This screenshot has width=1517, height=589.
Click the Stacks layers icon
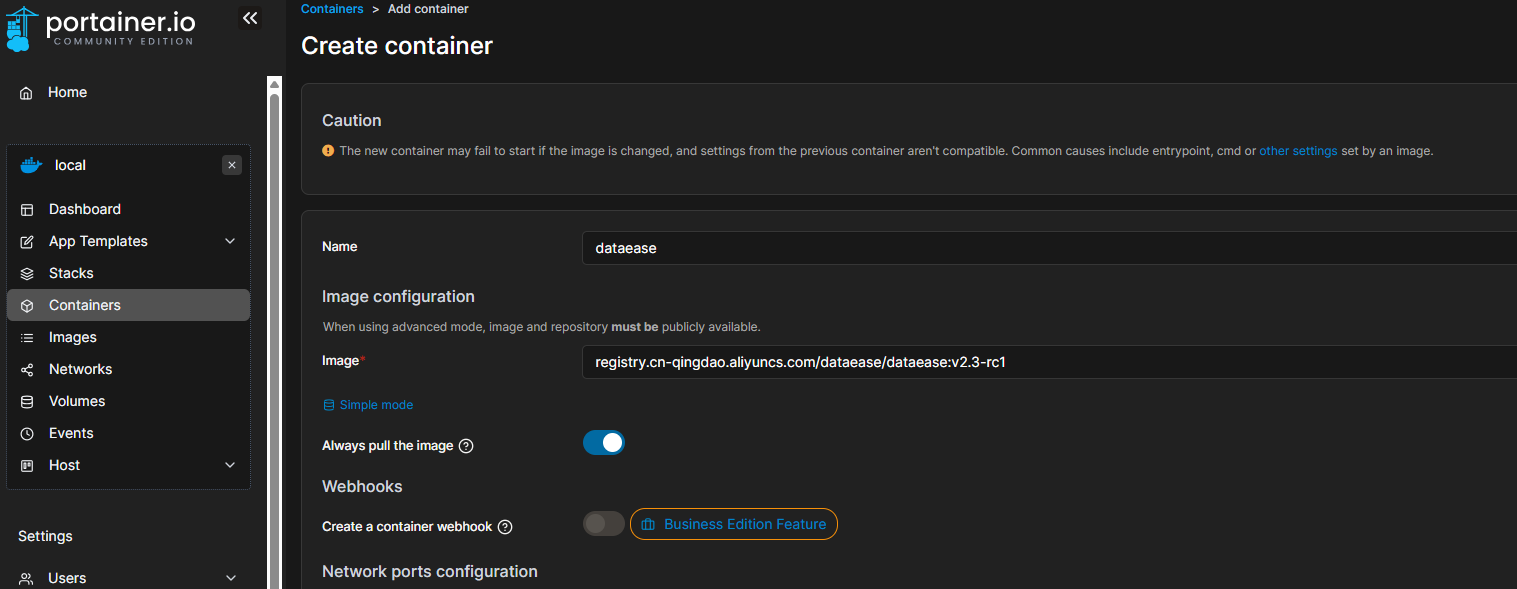tap(27, 274)
